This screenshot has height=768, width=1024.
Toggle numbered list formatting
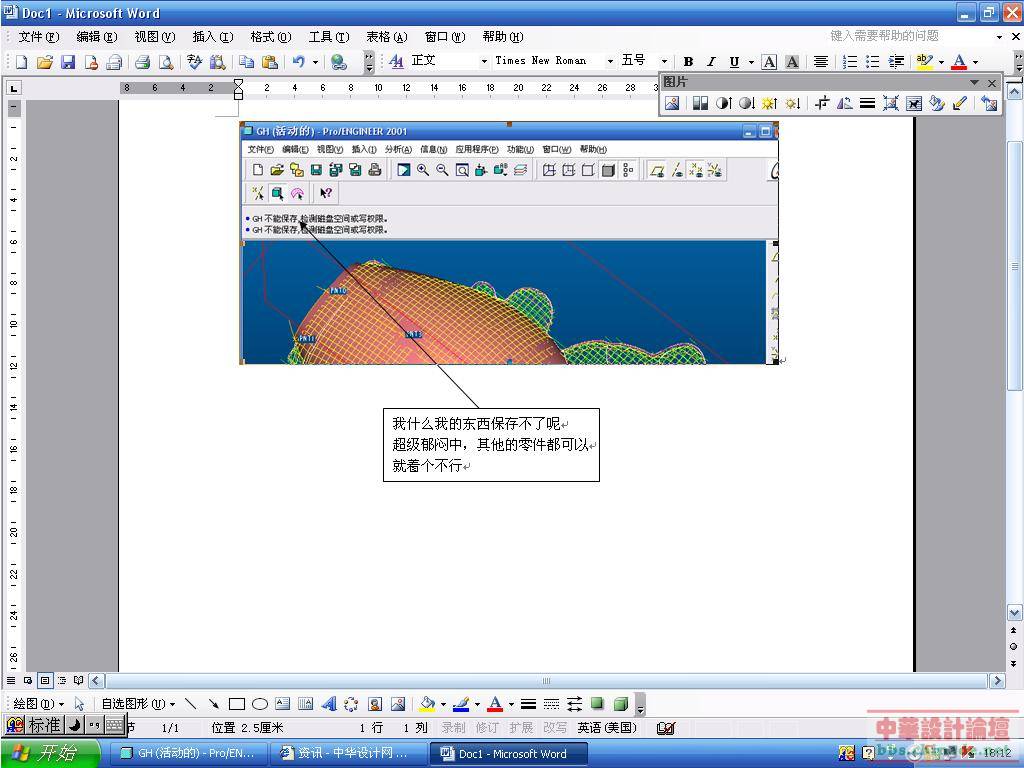(x=850, y=62)
